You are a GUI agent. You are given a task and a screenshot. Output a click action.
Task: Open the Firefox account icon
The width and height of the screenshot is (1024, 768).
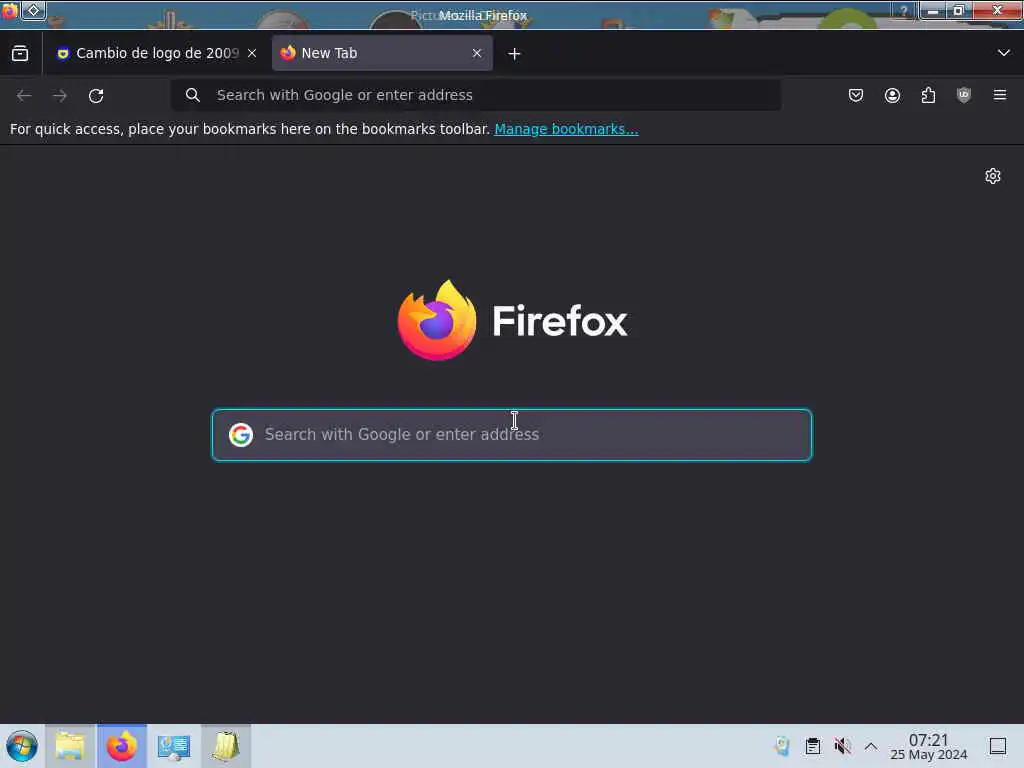892,95
